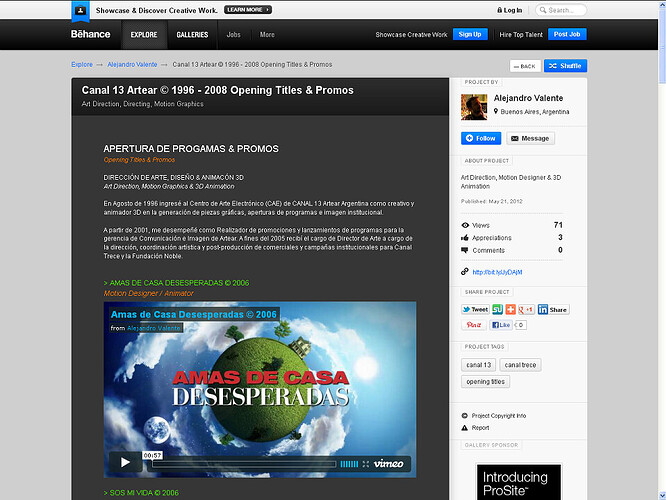Screen dimensions: 666x500
Task: Share via the StumbleUpon icon
Action: tap(497, 310)
